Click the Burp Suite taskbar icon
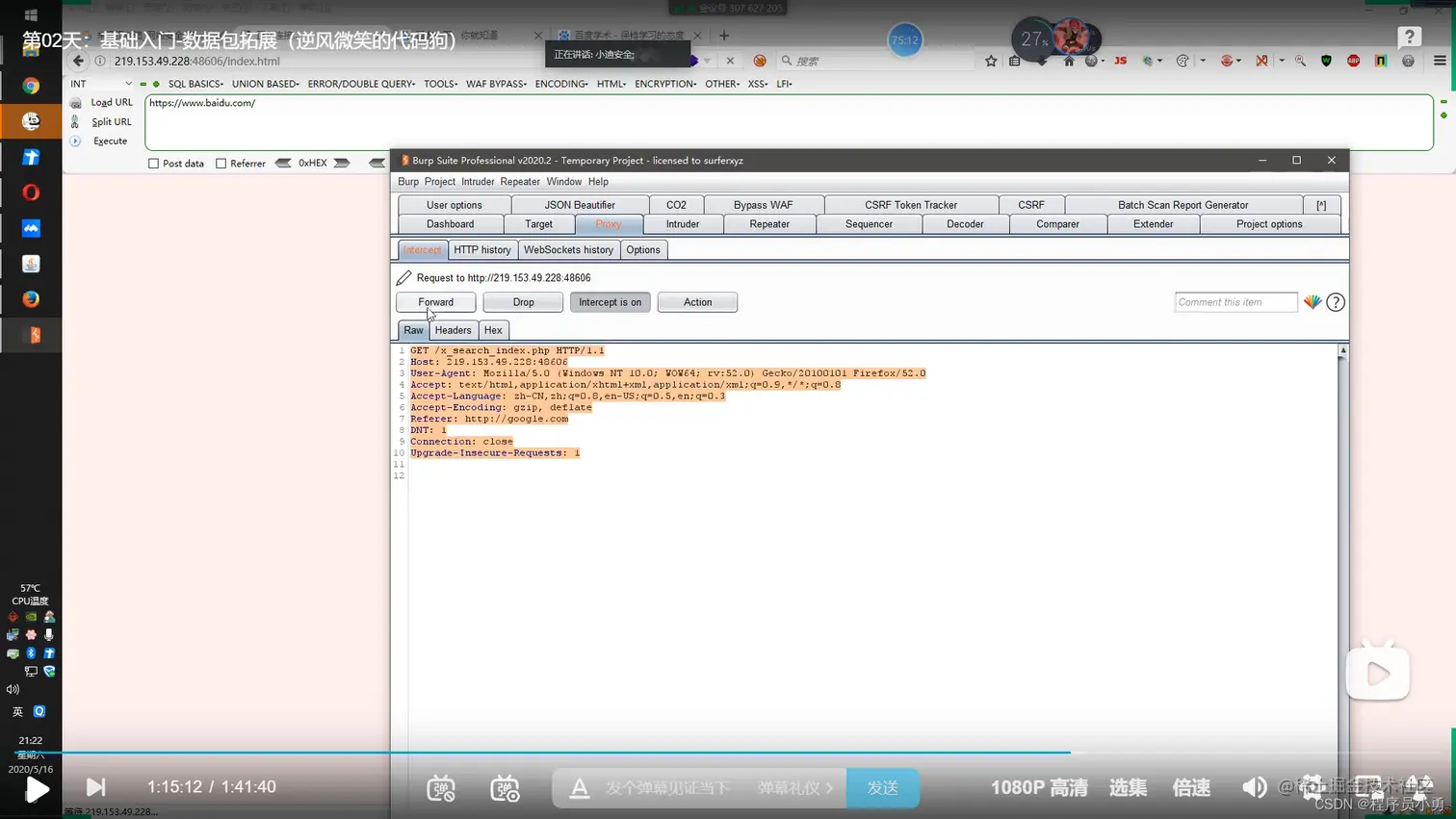This screenshot has height=819, width=1456. point(34,335)
